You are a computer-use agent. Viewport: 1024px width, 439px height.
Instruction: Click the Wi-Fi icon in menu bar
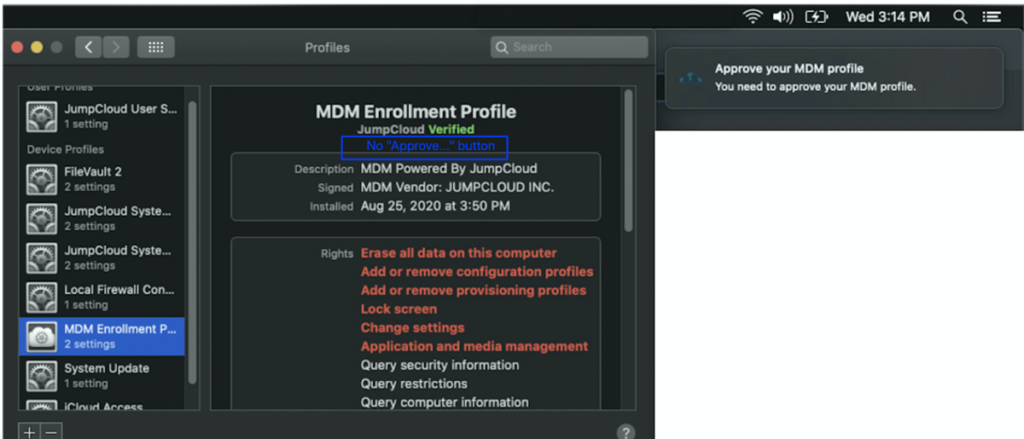click(751, 17)
